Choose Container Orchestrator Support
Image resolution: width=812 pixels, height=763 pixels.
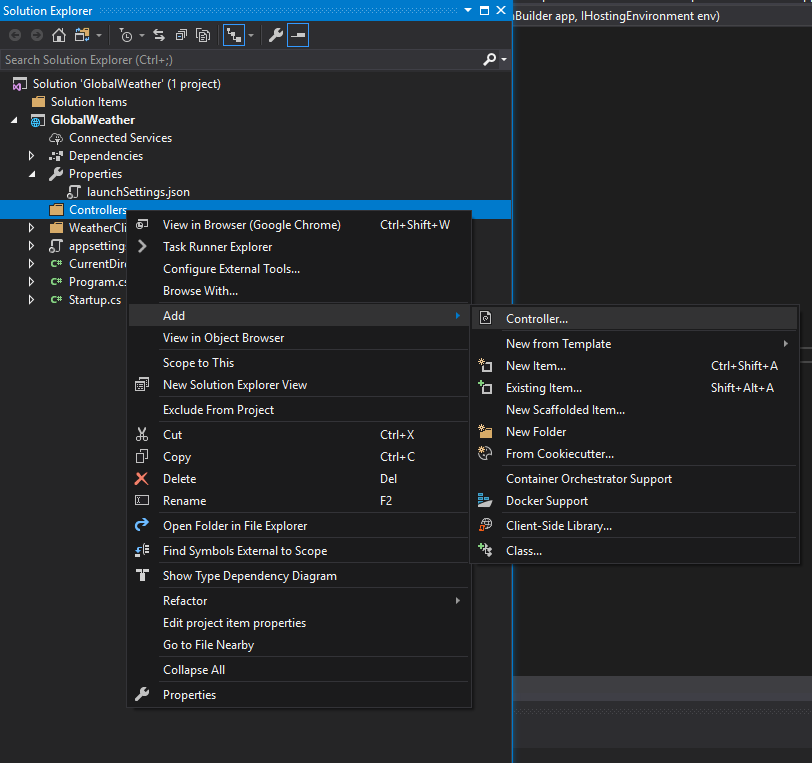(x=634, y=479)
